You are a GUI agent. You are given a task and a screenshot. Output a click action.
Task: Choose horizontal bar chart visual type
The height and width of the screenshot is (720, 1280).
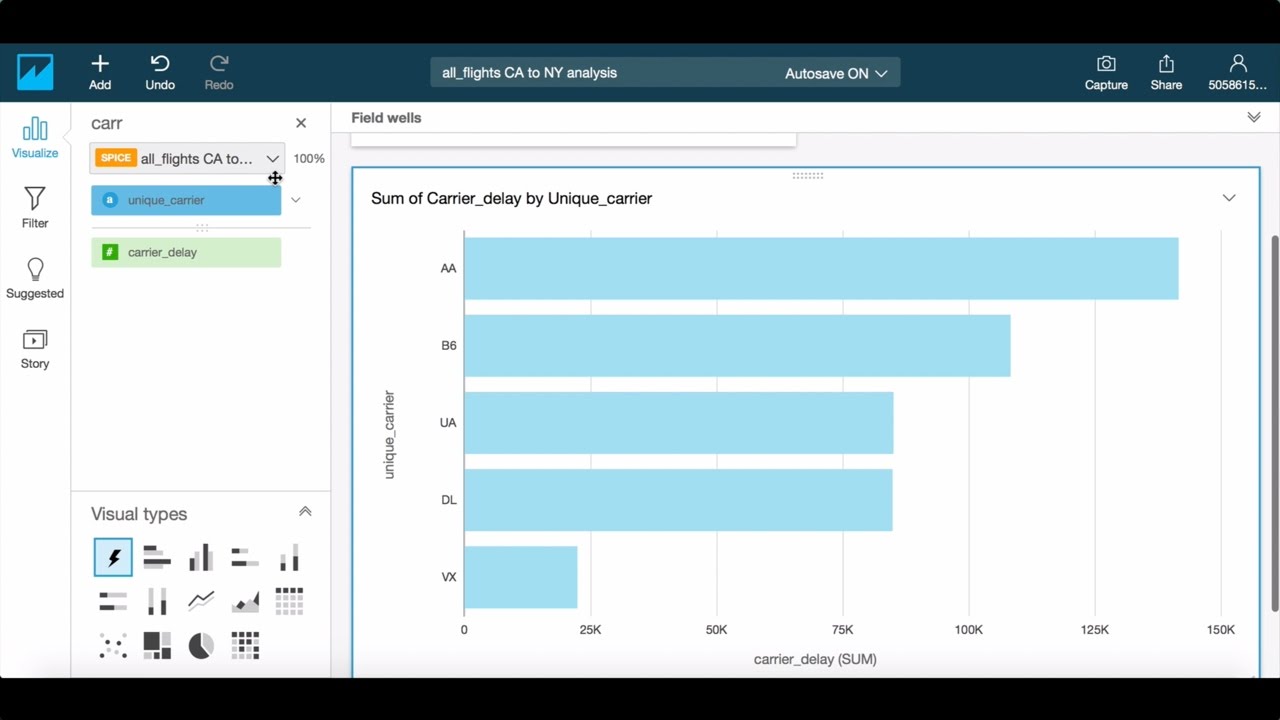point(157,557)
